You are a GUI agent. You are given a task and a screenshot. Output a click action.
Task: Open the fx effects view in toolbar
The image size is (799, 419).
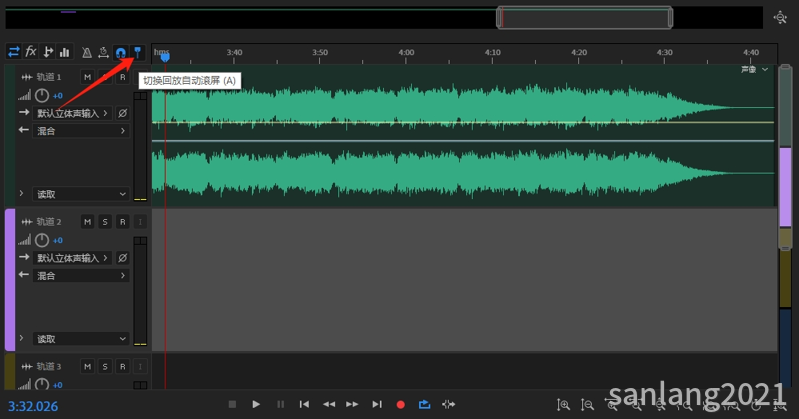coord(31,52)
